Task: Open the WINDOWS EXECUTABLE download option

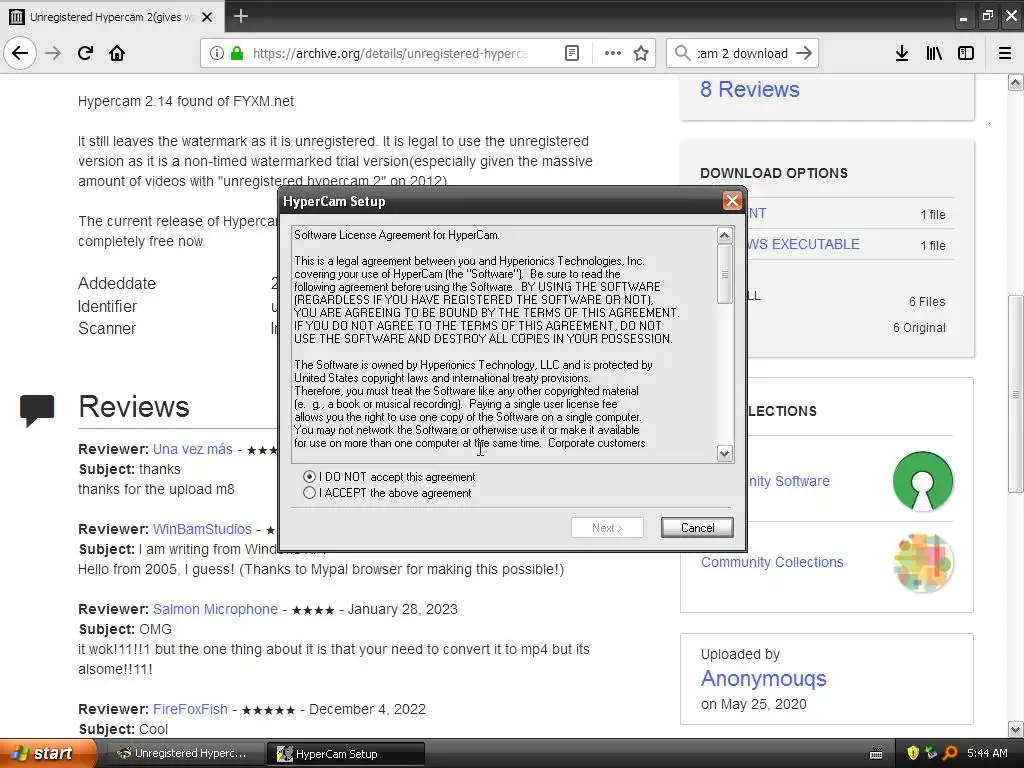Action: [803, 244]
